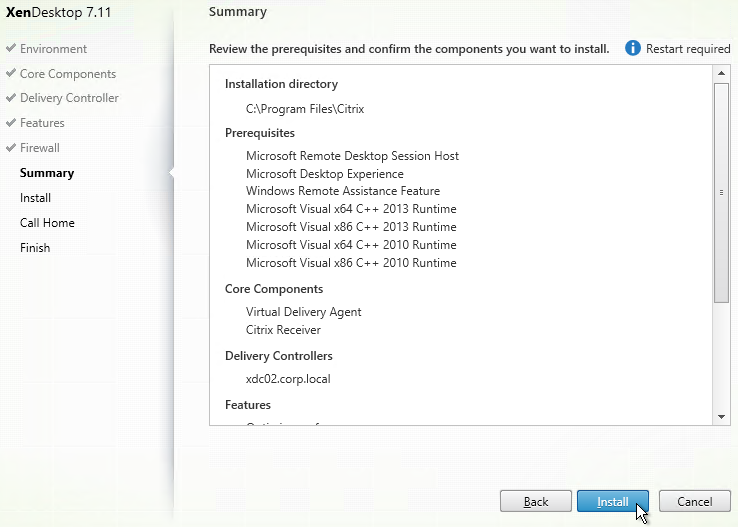The width and height of the screenshot is (738, 527).
Task: Click the checkmark icon next to Firewall
Action: 10,148
